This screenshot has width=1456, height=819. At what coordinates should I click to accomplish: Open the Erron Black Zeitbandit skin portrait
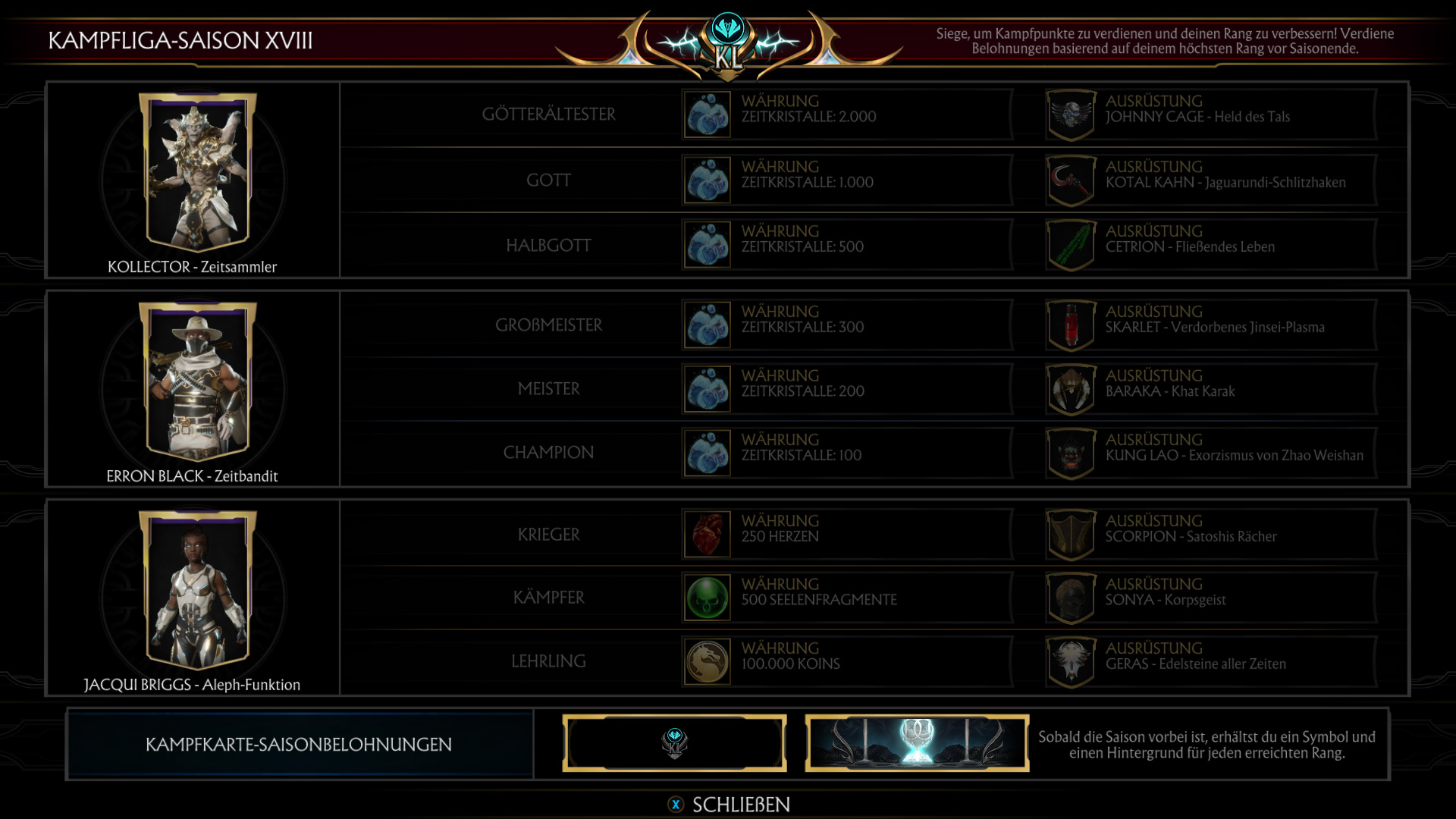[x=197, y=381]
